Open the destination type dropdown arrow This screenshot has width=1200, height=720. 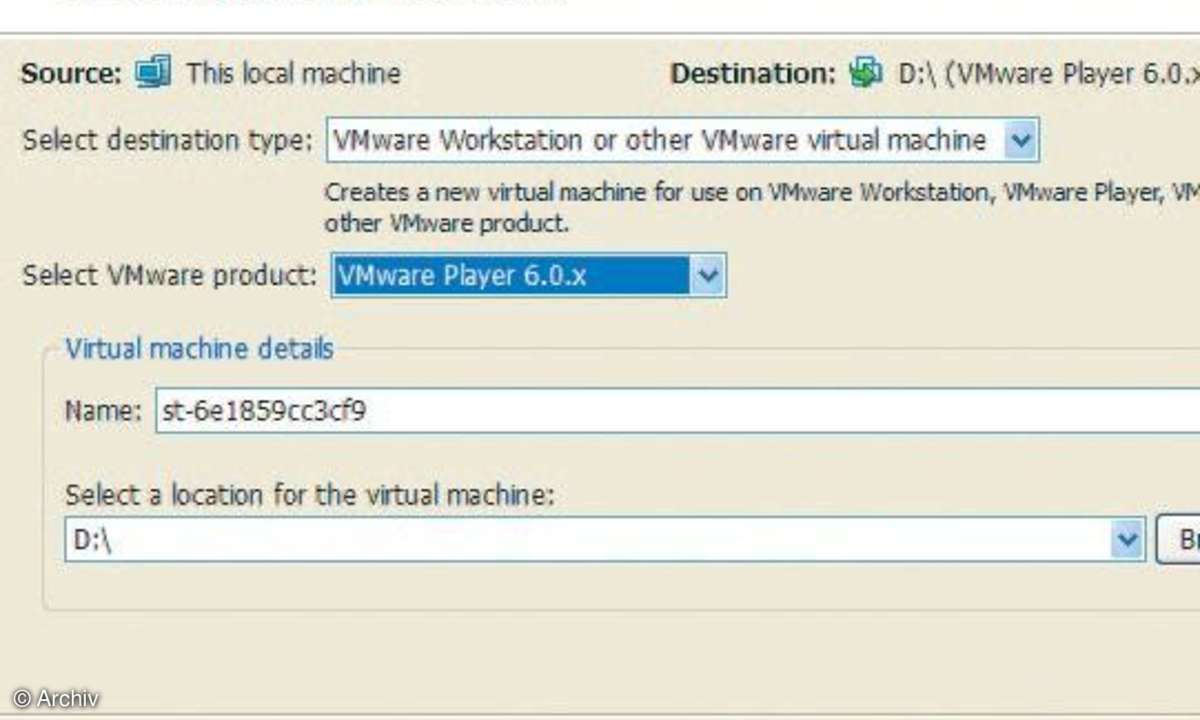coord(1019,141)
